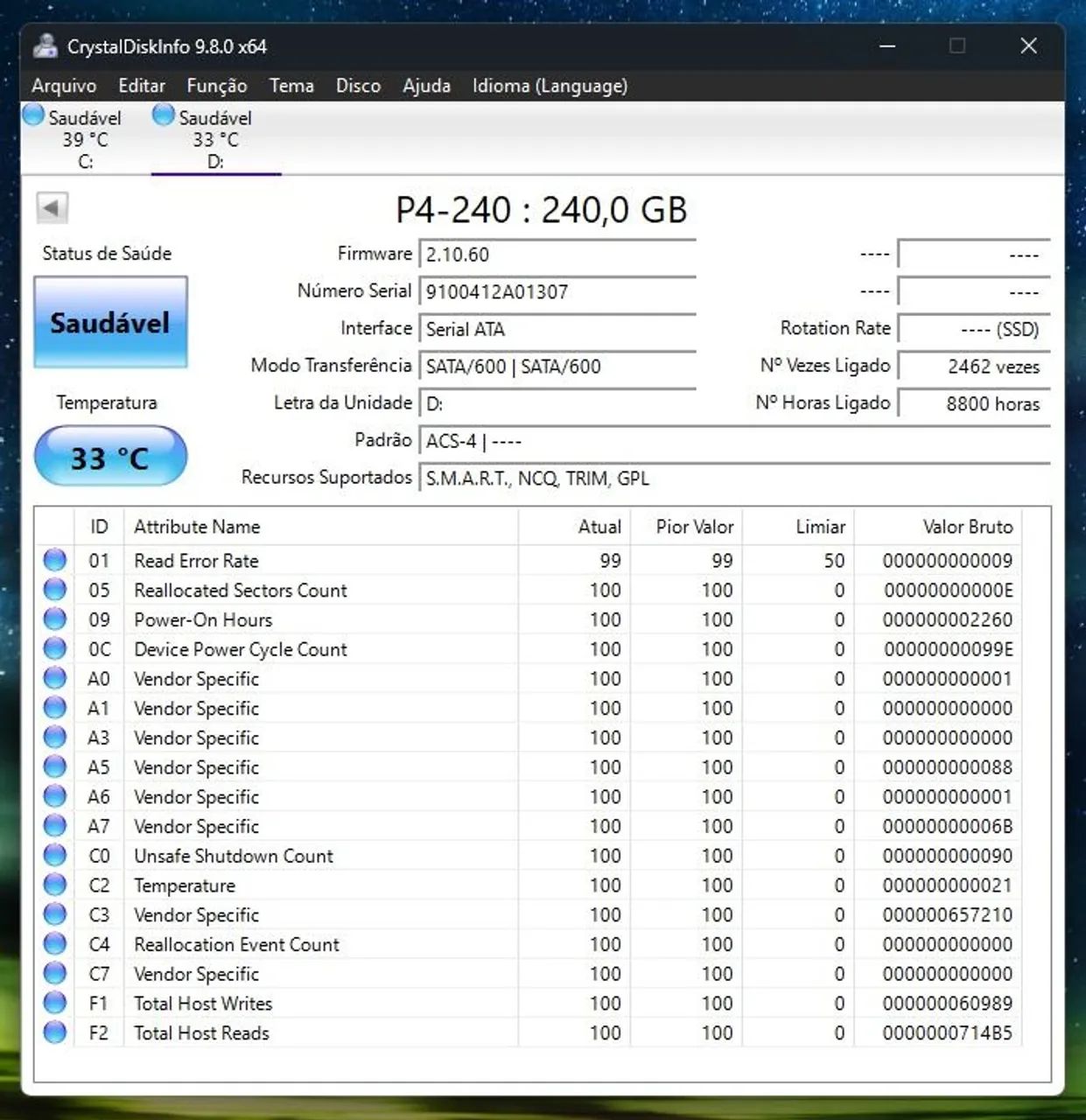Open the Editar menu
Screen dimensions: 1086x1120
(x=142, y=86)
